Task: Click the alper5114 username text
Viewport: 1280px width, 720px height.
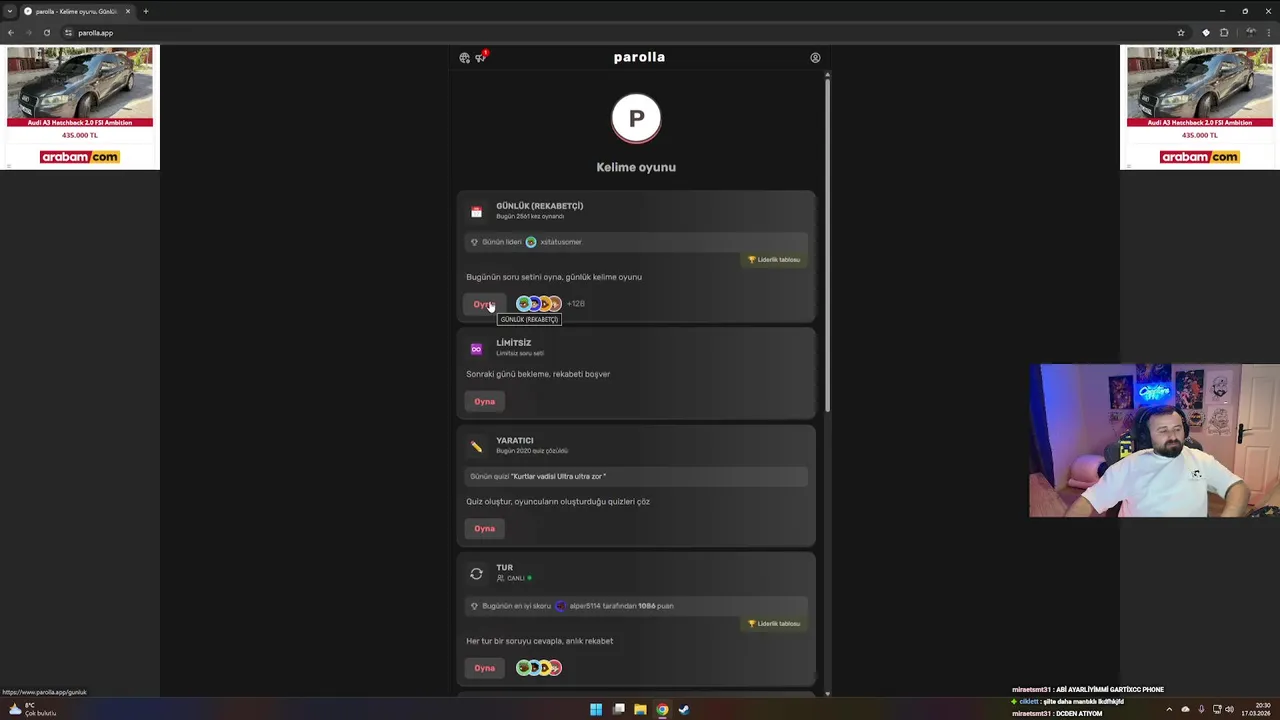Action: (x=585, y=606)
